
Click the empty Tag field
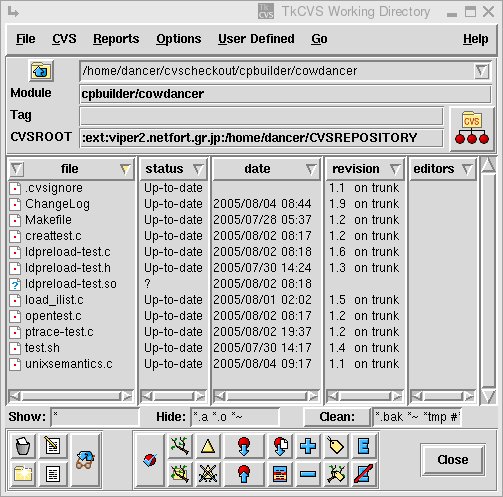[261, 116]
